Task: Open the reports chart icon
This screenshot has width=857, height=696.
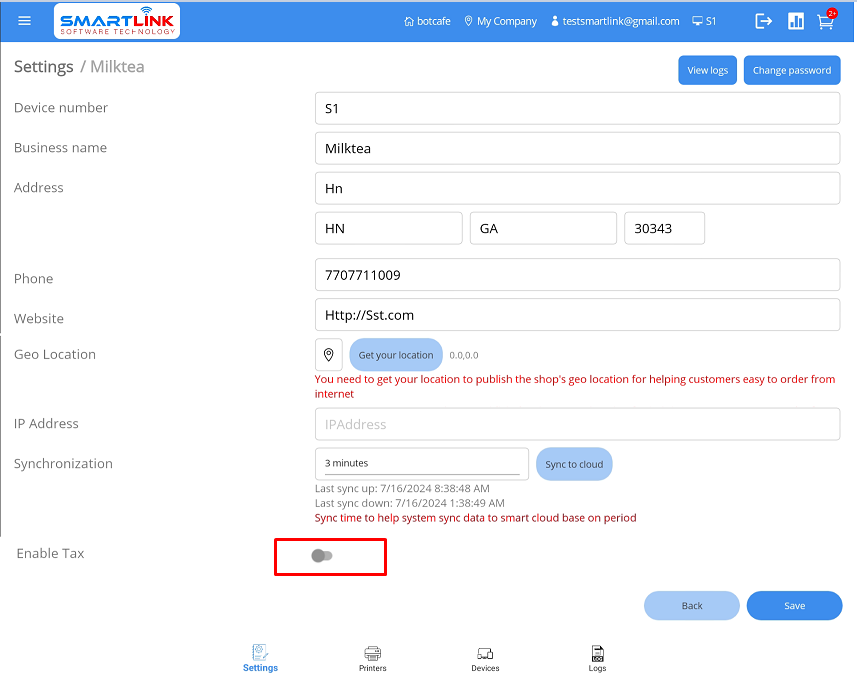Action: tap(796, 21)
